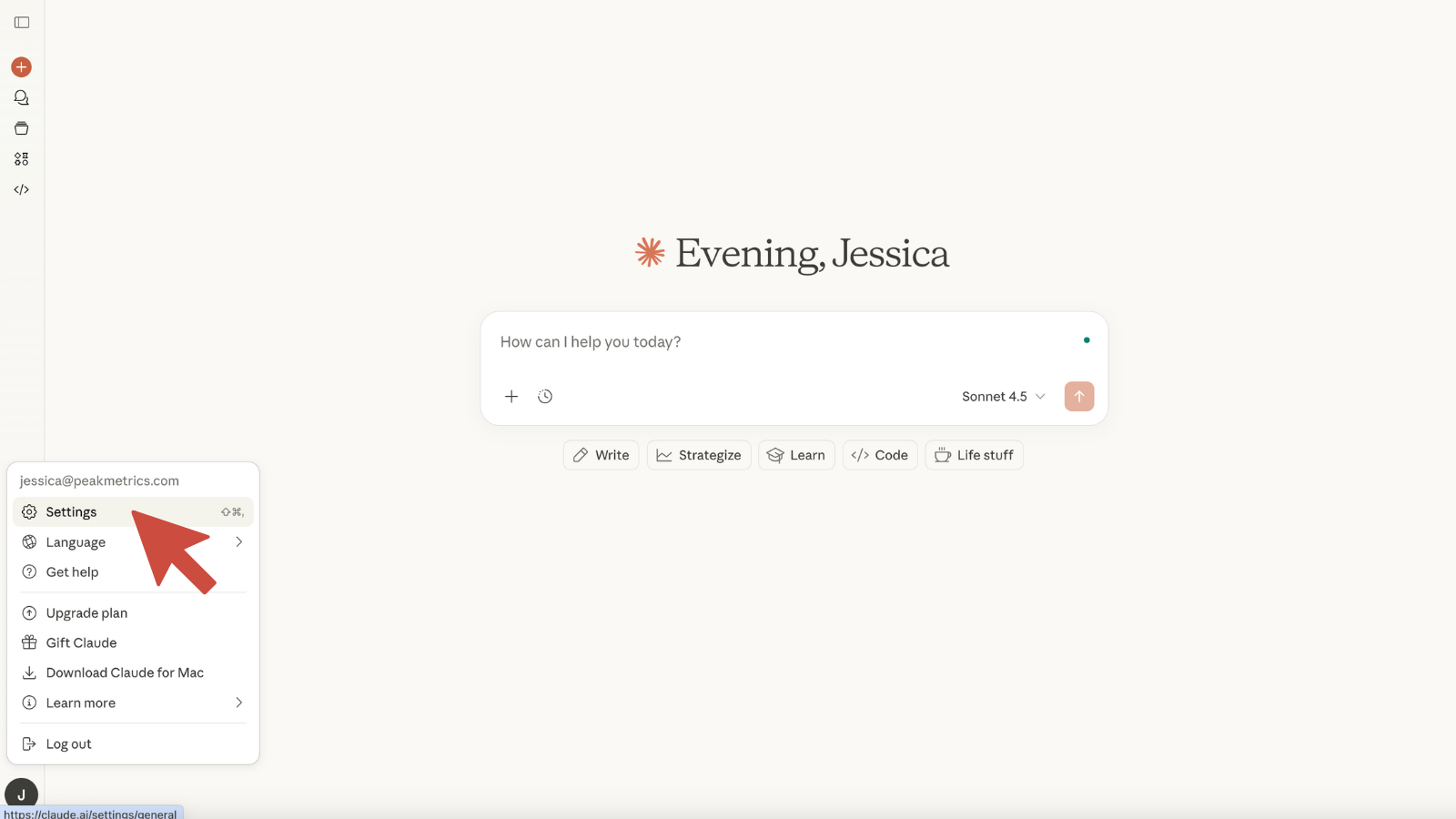The height and width of the screenshot is (819, 1456).
Task: Click the J profile avatar
Action: coord(22,794)
